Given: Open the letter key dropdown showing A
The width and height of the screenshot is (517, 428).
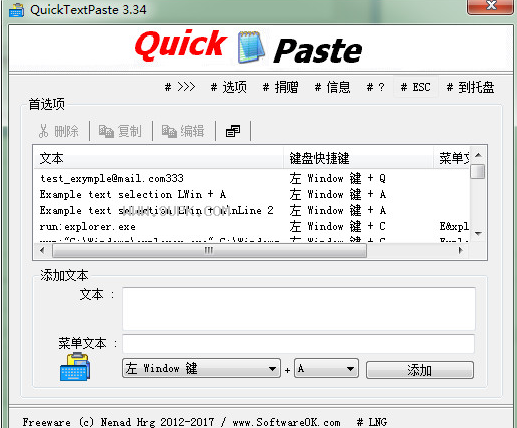Looking at the screenshot, I should click(x=326, y=368).
